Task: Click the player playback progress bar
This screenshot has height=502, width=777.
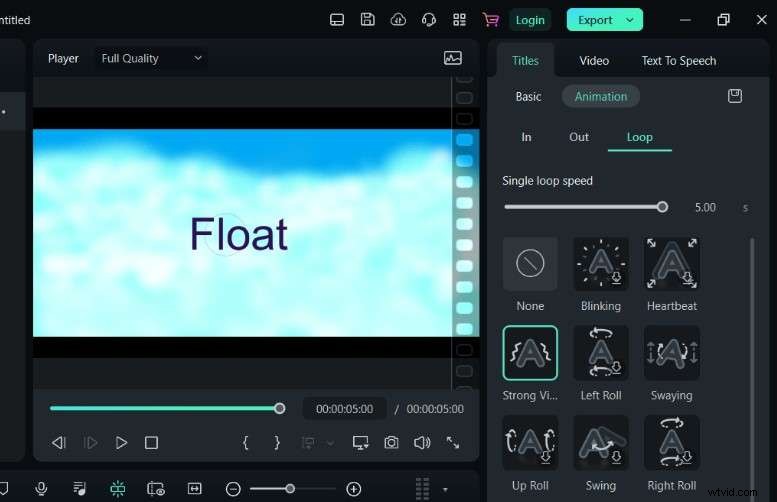Action: pyautogui.click(x=167, y=408)
